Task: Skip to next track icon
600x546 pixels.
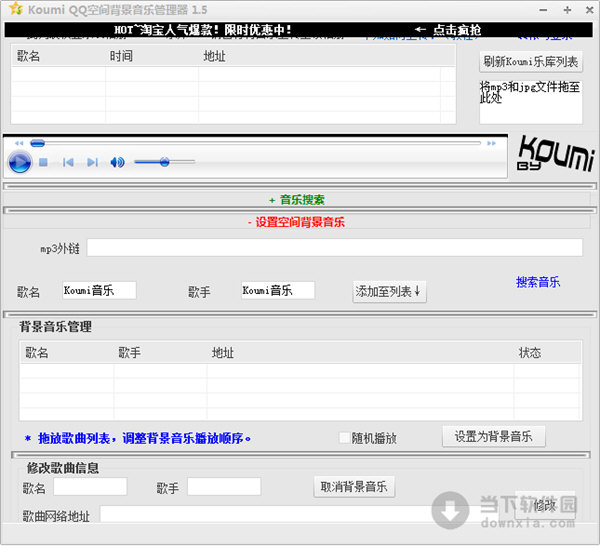Action: (92, 163)
